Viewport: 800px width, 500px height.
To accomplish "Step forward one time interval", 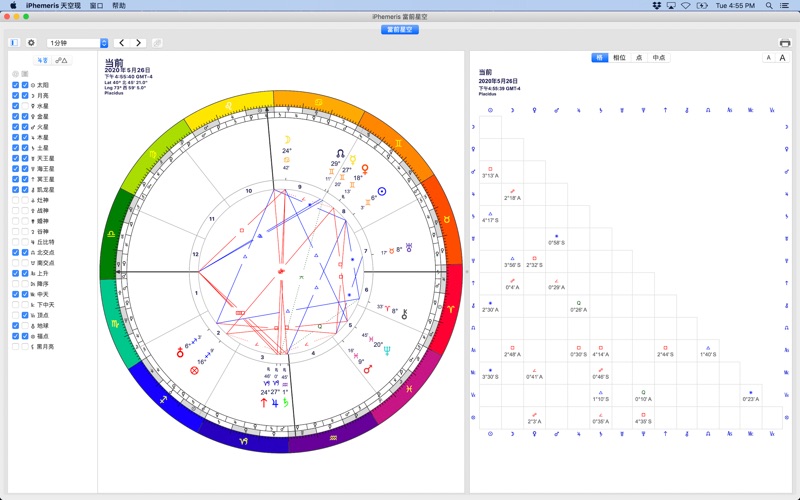I will (x=138, y=43).
